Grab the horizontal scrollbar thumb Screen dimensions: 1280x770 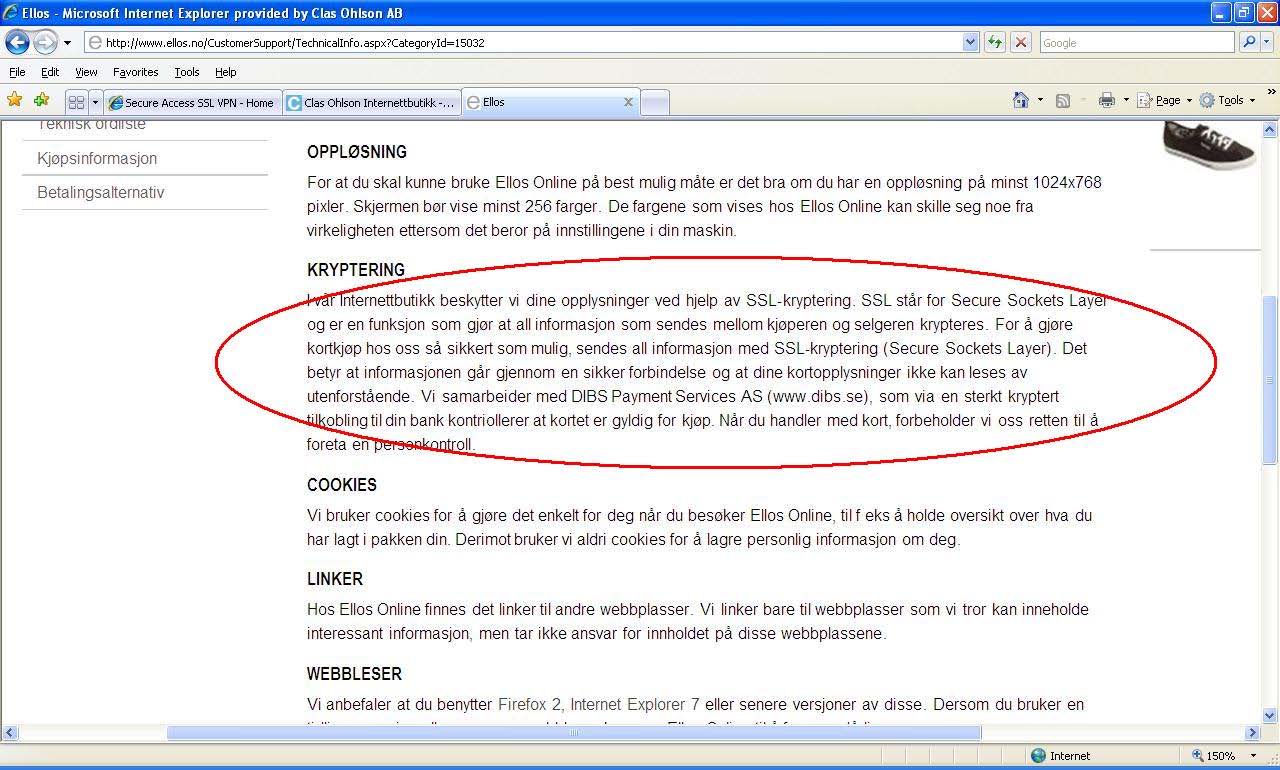(573, 733)
